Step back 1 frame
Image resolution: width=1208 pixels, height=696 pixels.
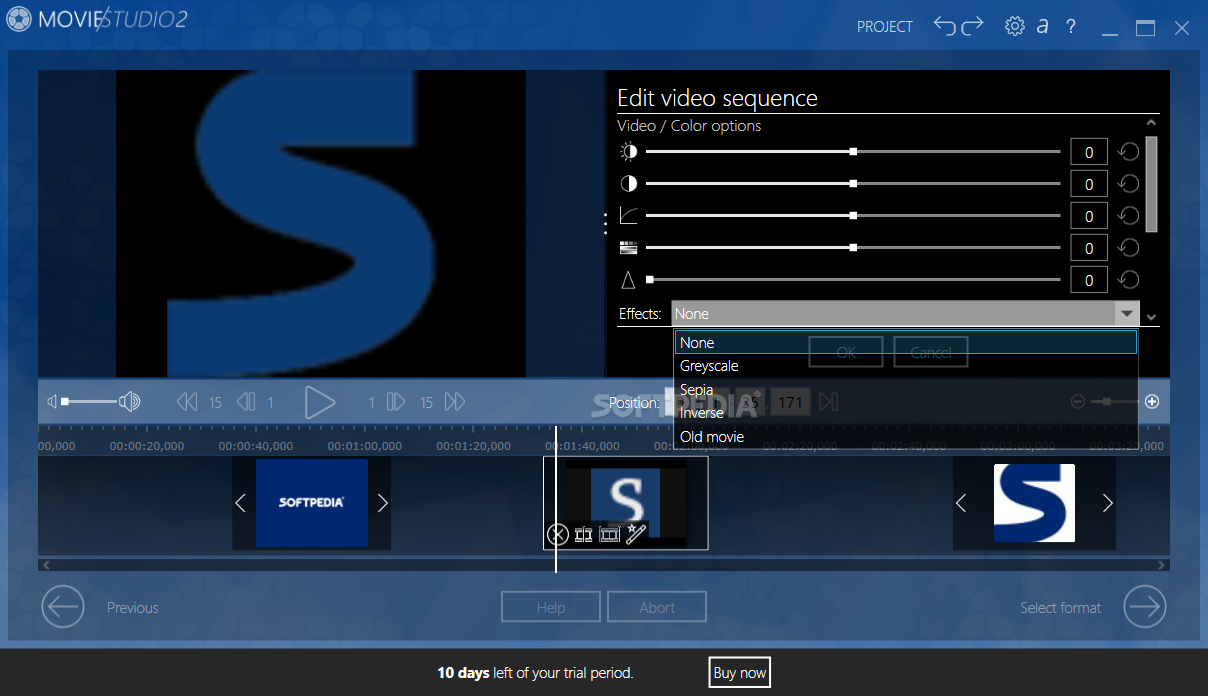pos(246,402)
